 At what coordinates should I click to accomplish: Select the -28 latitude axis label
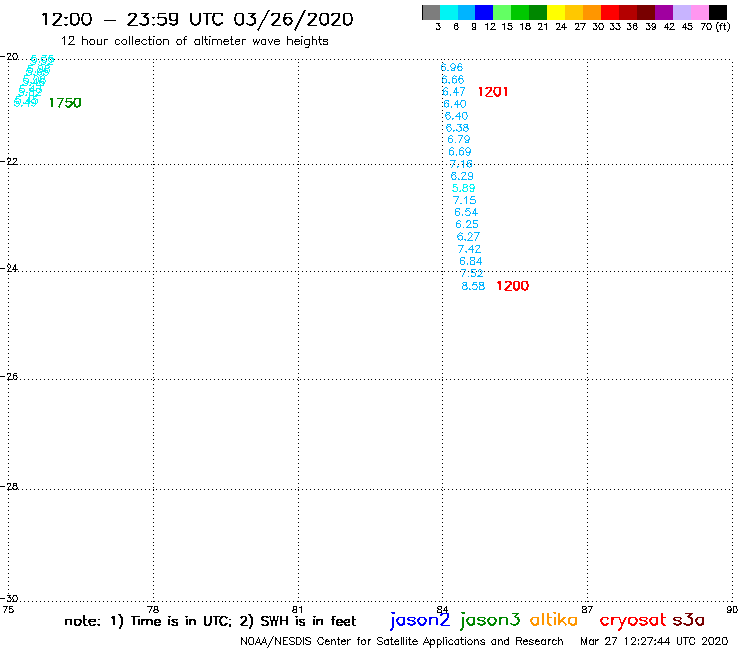pyautogui.click(x=8, y=486)
